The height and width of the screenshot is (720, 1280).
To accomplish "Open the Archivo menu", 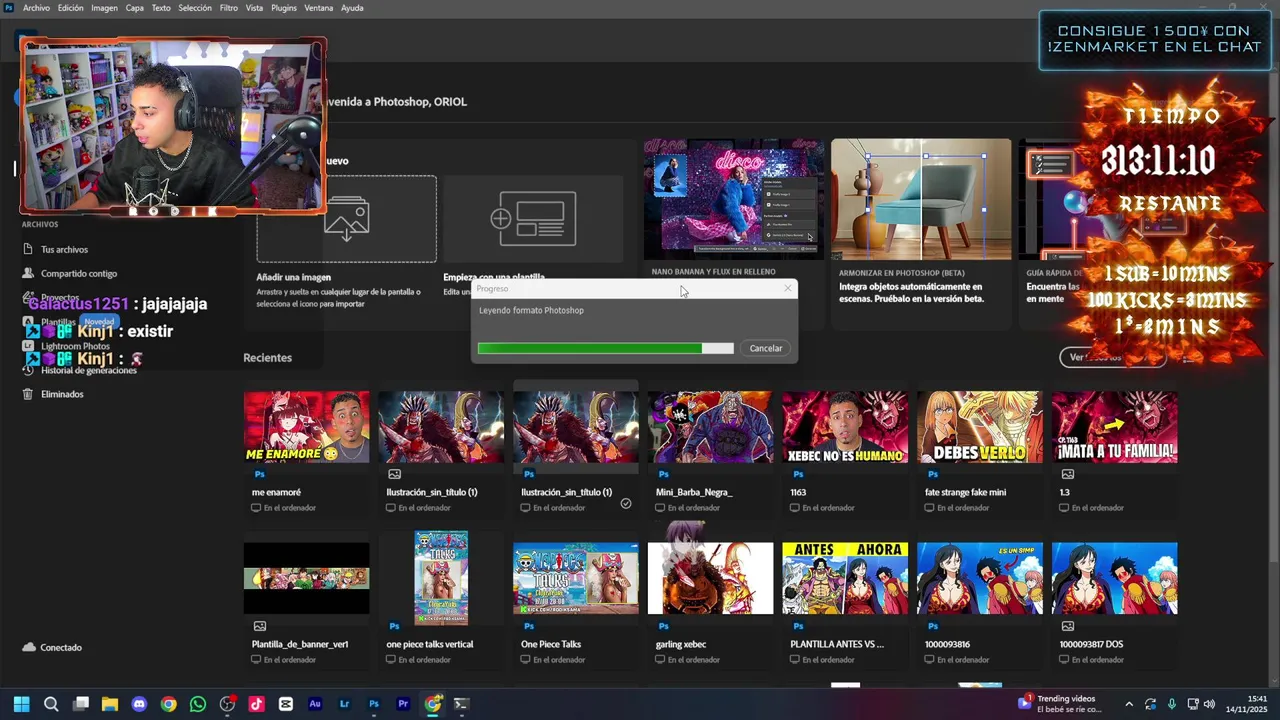I will 36,8.
